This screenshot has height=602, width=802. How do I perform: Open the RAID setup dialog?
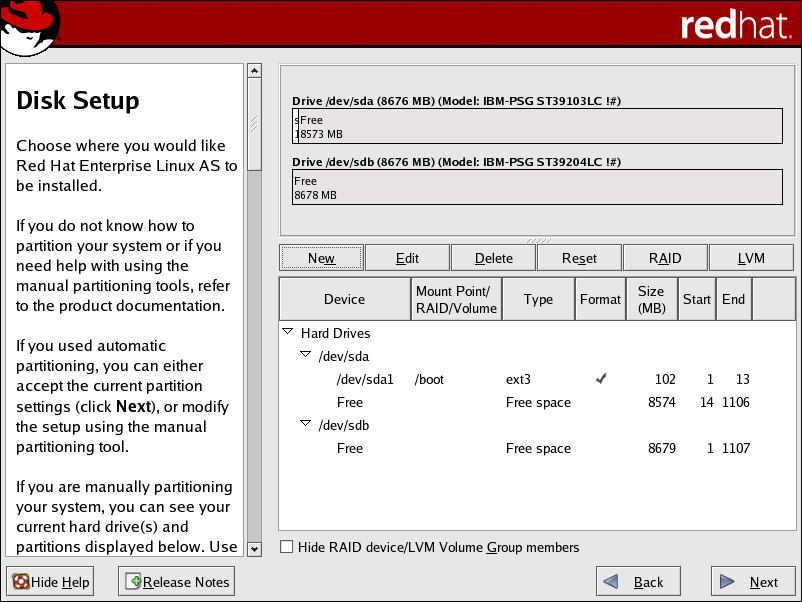tap(665, 257)
